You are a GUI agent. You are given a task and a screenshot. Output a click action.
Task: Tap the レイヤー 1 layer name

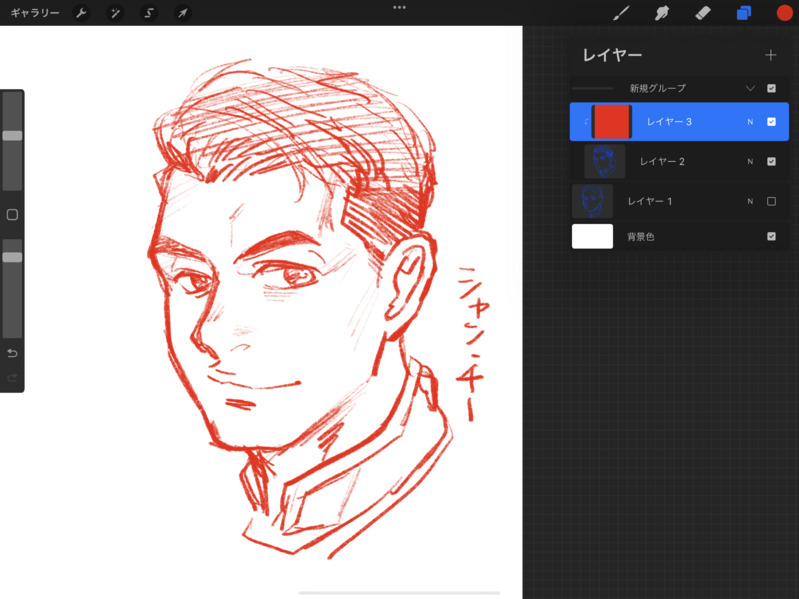[650, 201]
